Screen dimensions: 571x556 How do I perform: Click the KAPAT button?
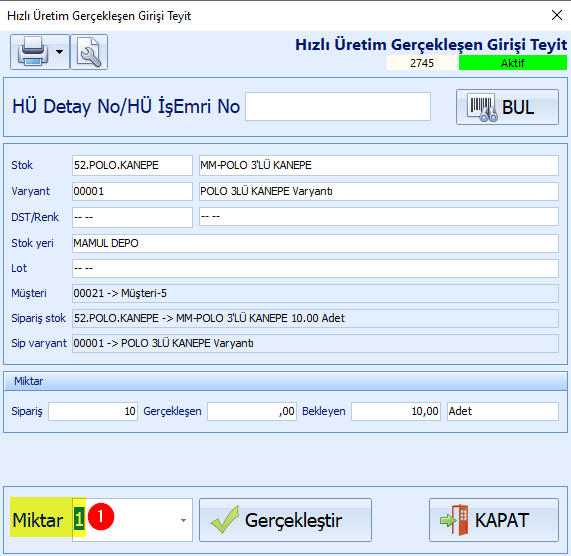(x=494, y=520)
